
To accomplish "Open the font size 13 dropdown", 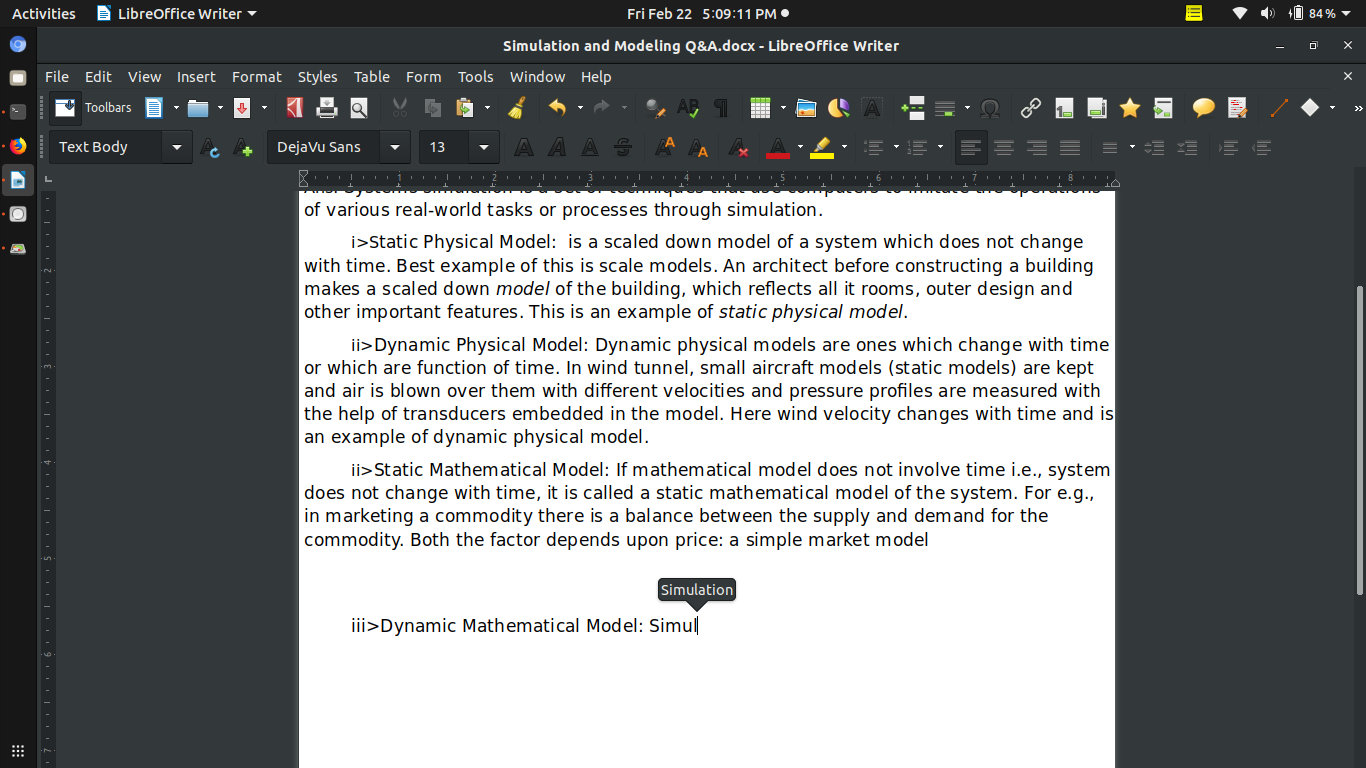I will pyautogui.click(x=484, y=148).
